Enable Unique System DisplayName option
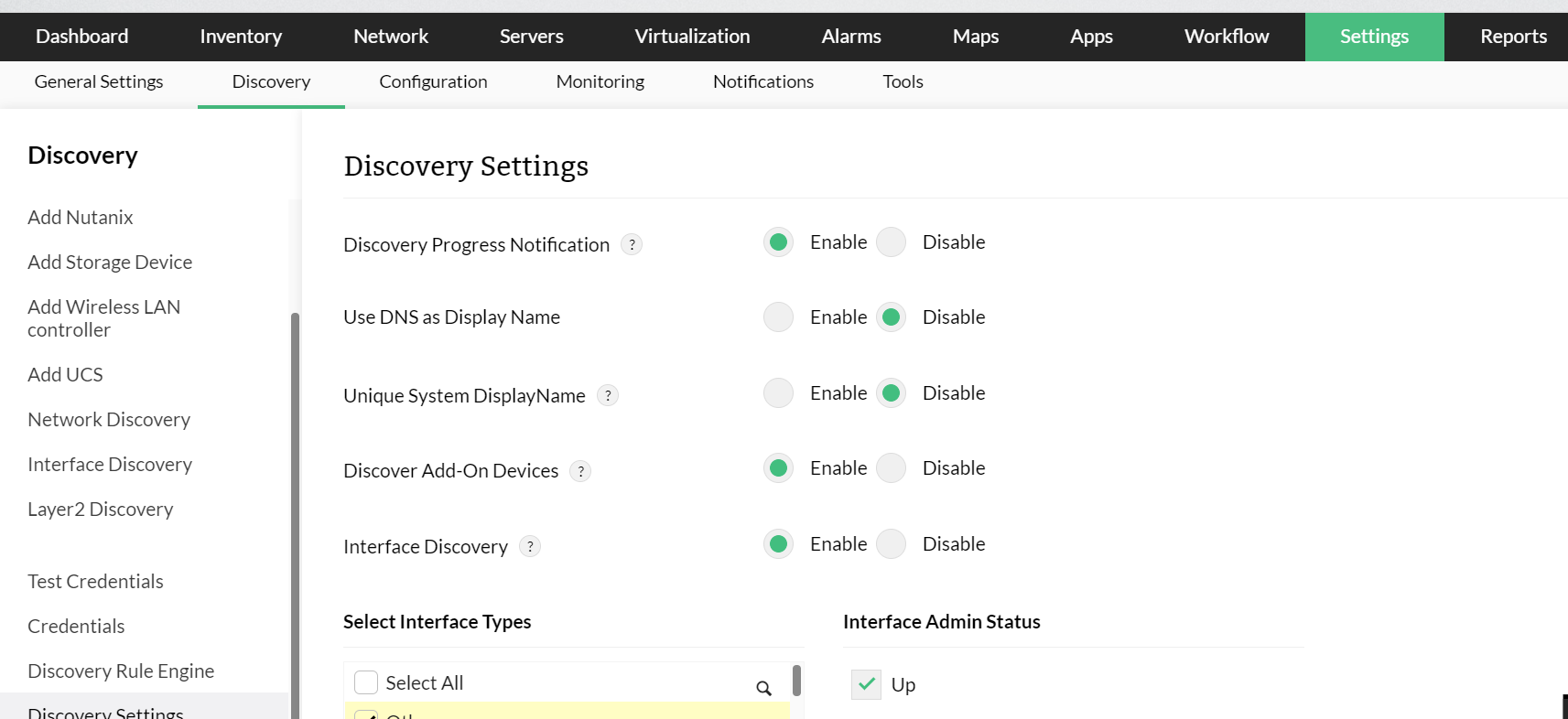Image resolution: width=1568 pixels, height=719 pixels. tap(779, 393)
